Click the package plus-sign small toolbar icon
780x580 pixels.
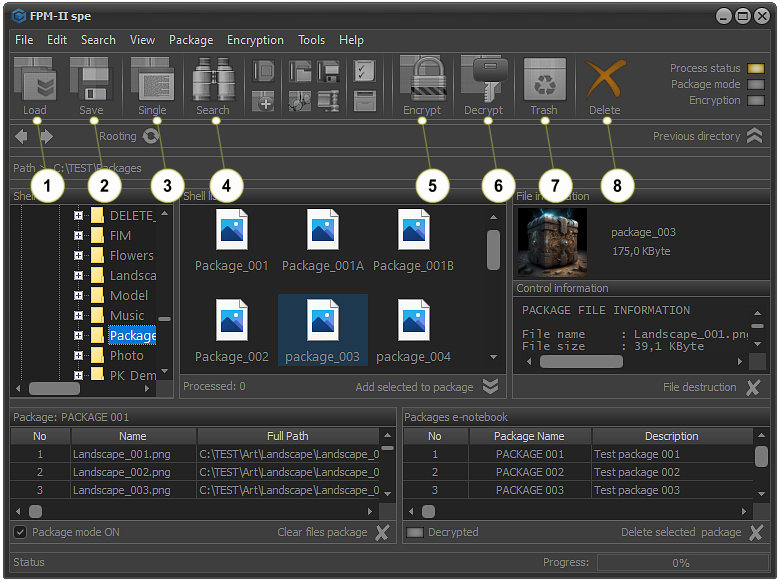click(x=264, y=101)
